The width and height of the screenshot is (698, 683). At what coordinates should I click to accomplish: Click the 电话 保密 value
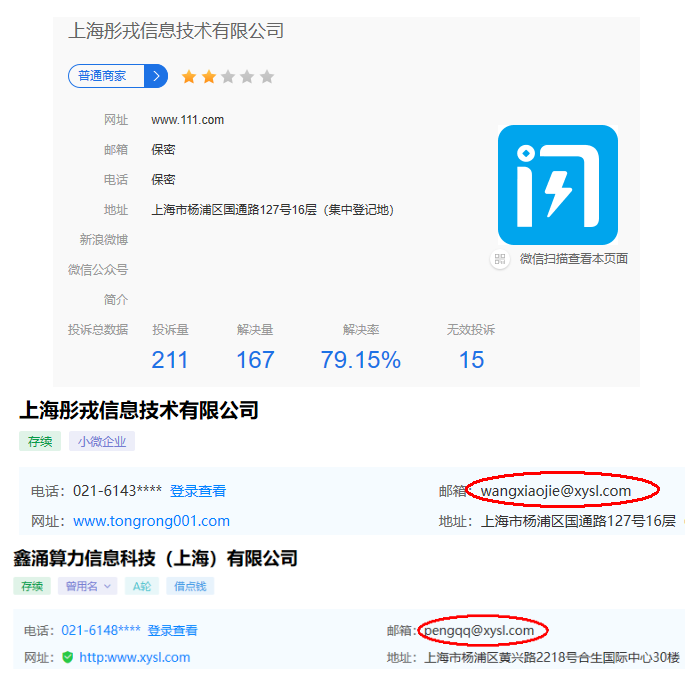click(x=163, y=179)
